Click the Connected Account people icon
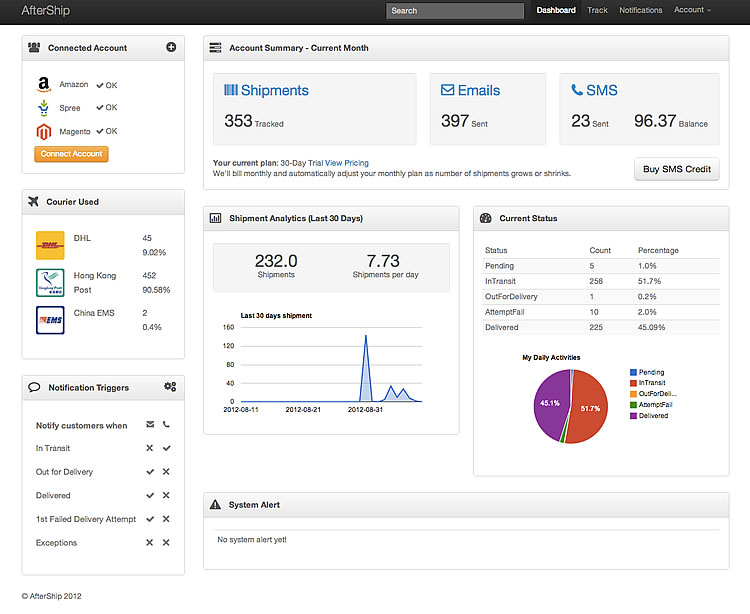This screenshot has width=750, height=614. click(x=34, y=47)
